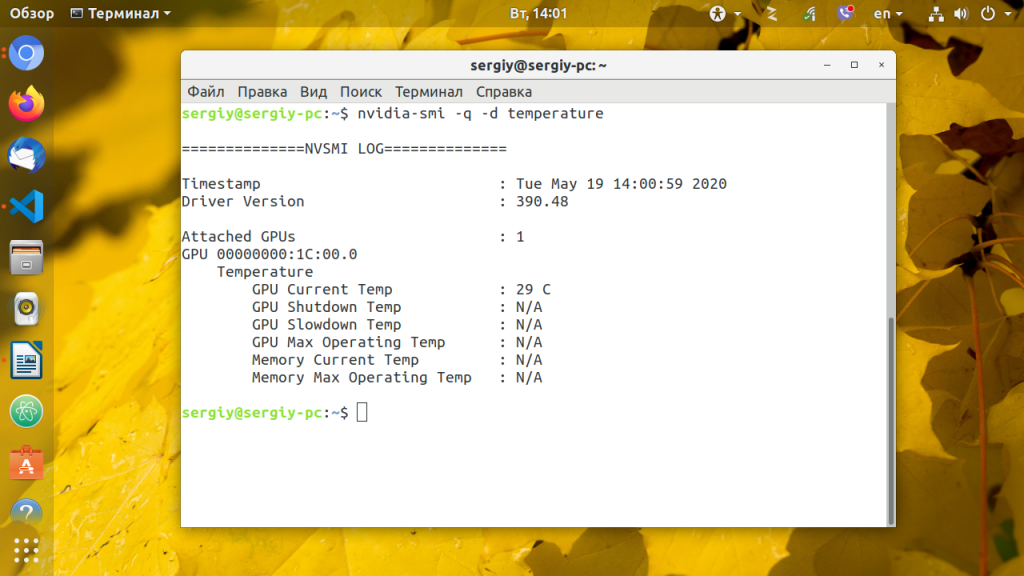1024x576 pixels.
Task: Launch Rhythmbox speaker icon in dock
Action: point(26,309)
